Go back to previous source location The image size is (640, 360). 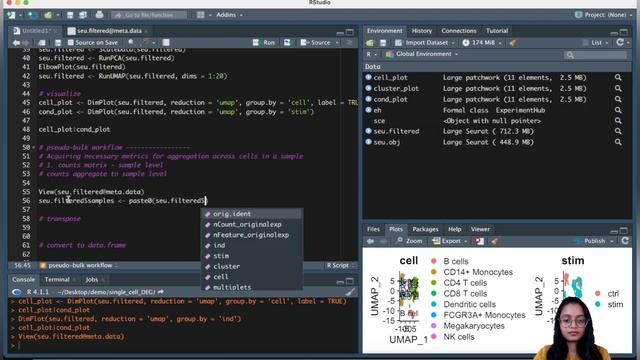[16, 42]
